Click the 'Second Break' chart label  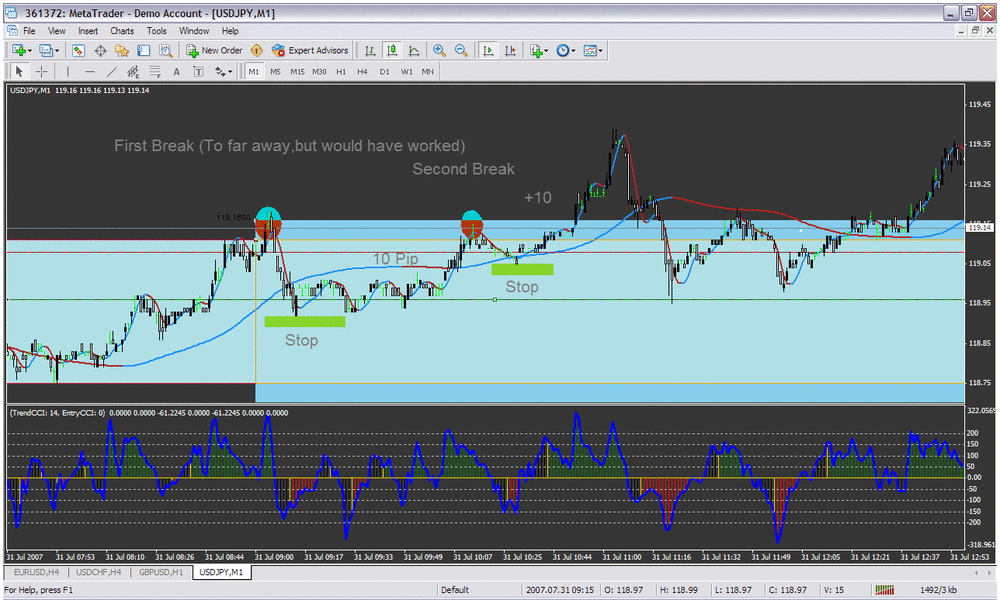(x=463, y=169)
